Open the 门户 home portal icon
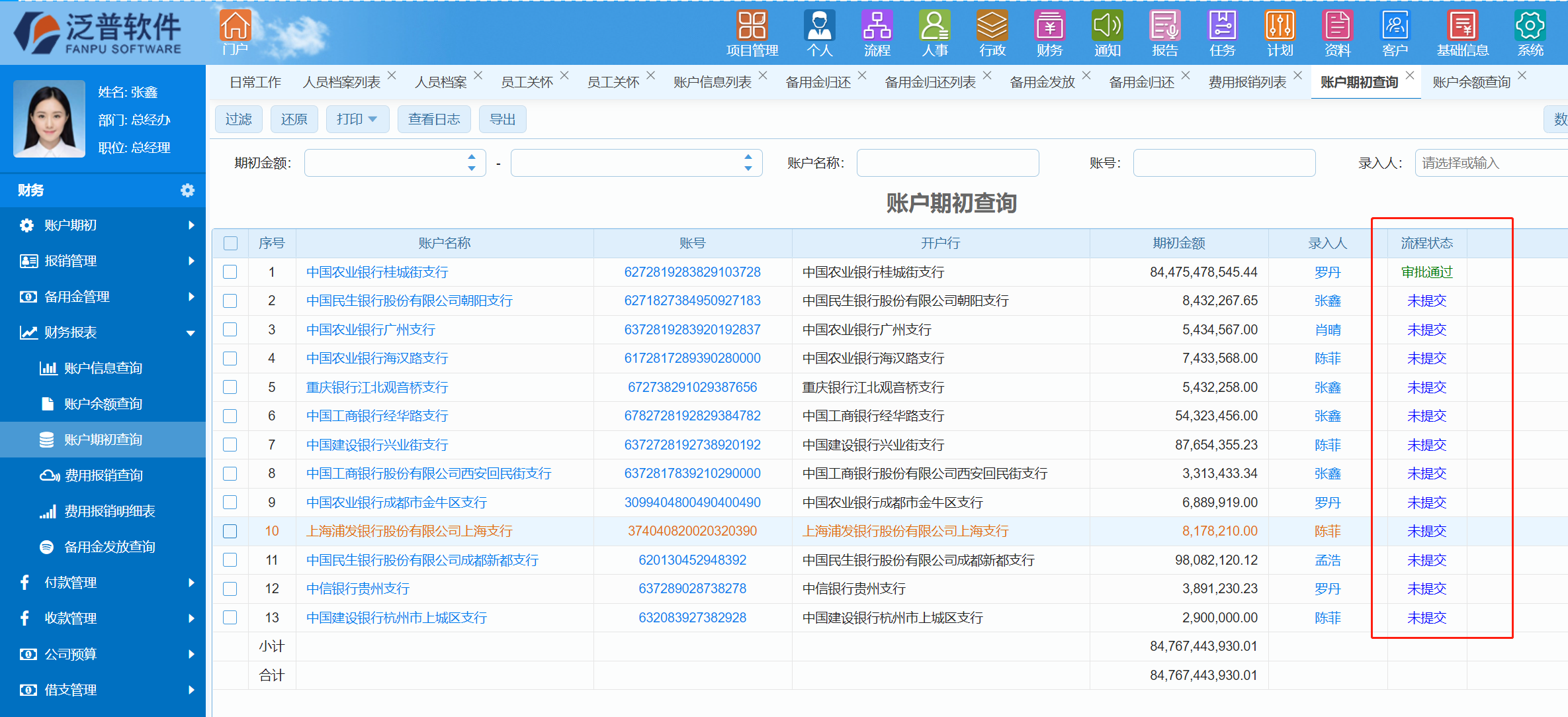 pos(236,32)
